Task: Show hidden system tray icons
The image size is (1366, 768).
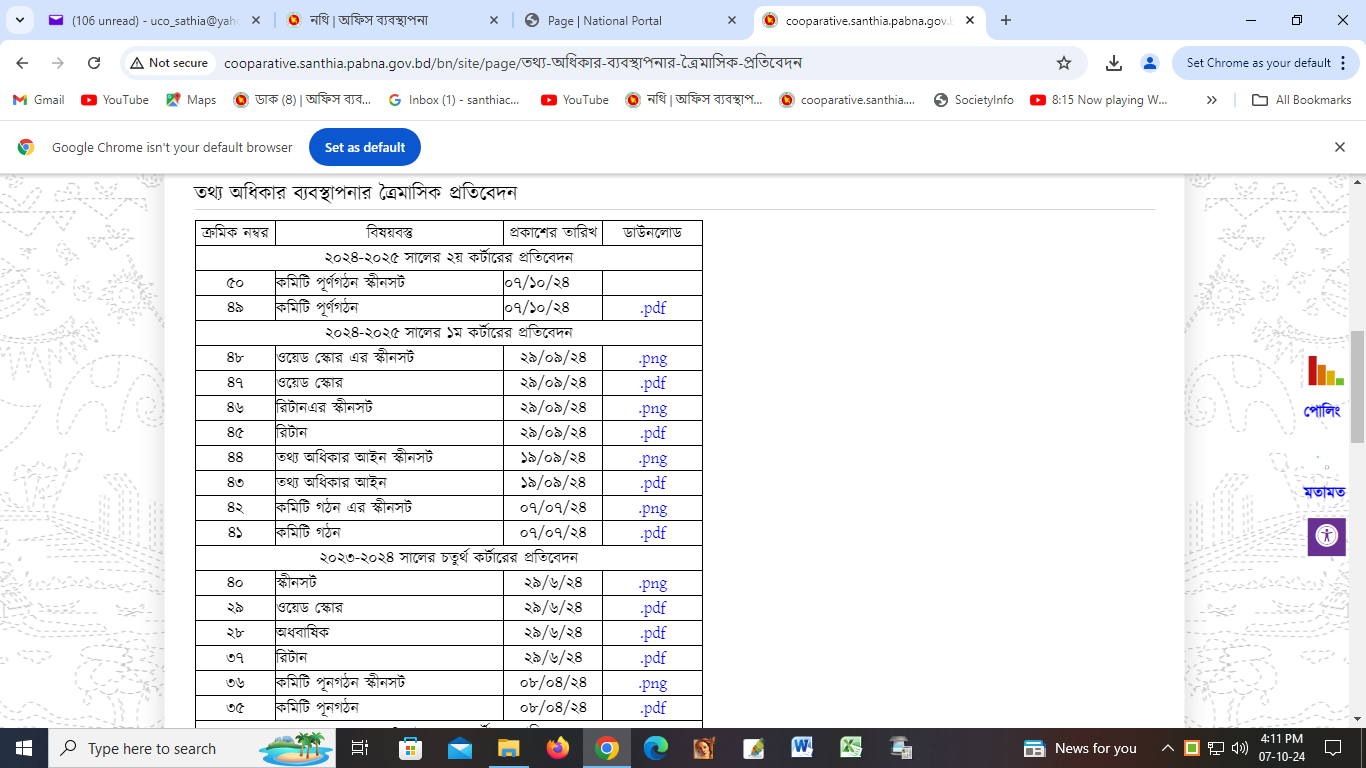Action: (1167, 748)
